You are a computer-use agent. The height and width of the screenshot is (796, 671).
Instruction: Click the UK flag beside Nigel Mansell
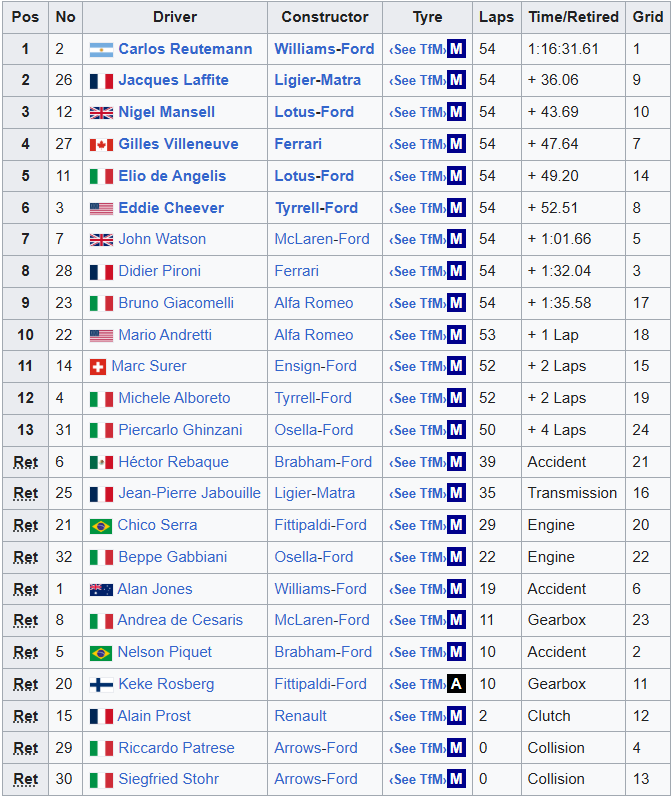[101, 113]
